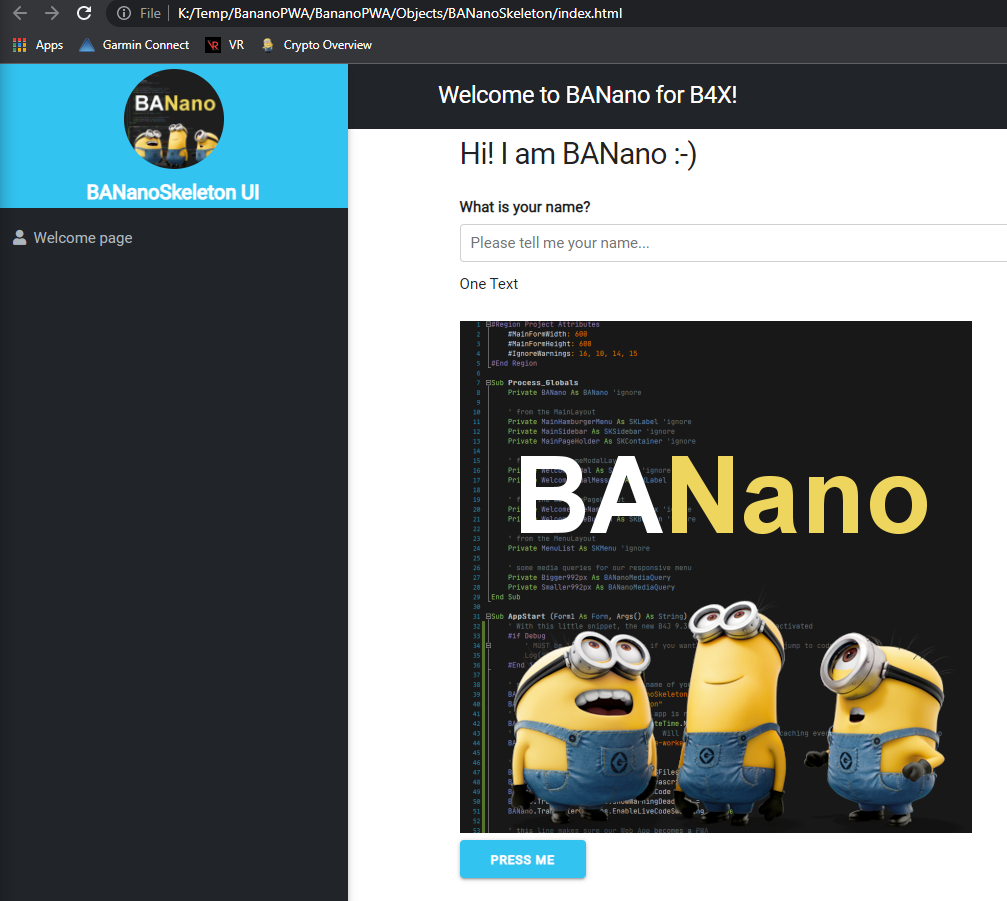Open the Crypto Overview bookmark

pos(317,45)
